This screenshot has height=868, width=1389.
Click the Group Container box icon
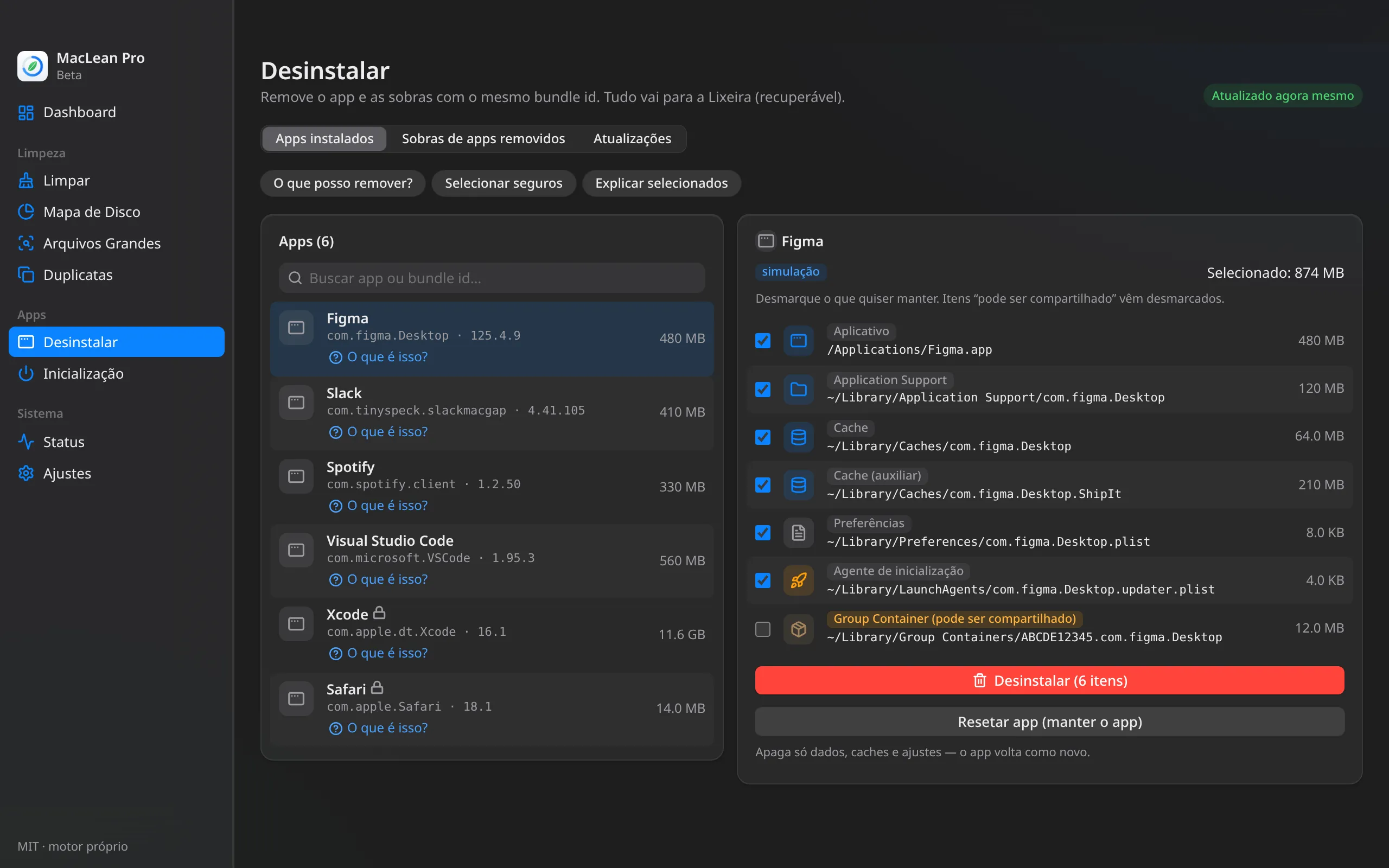pyautogui.click(x=798, y=629)
